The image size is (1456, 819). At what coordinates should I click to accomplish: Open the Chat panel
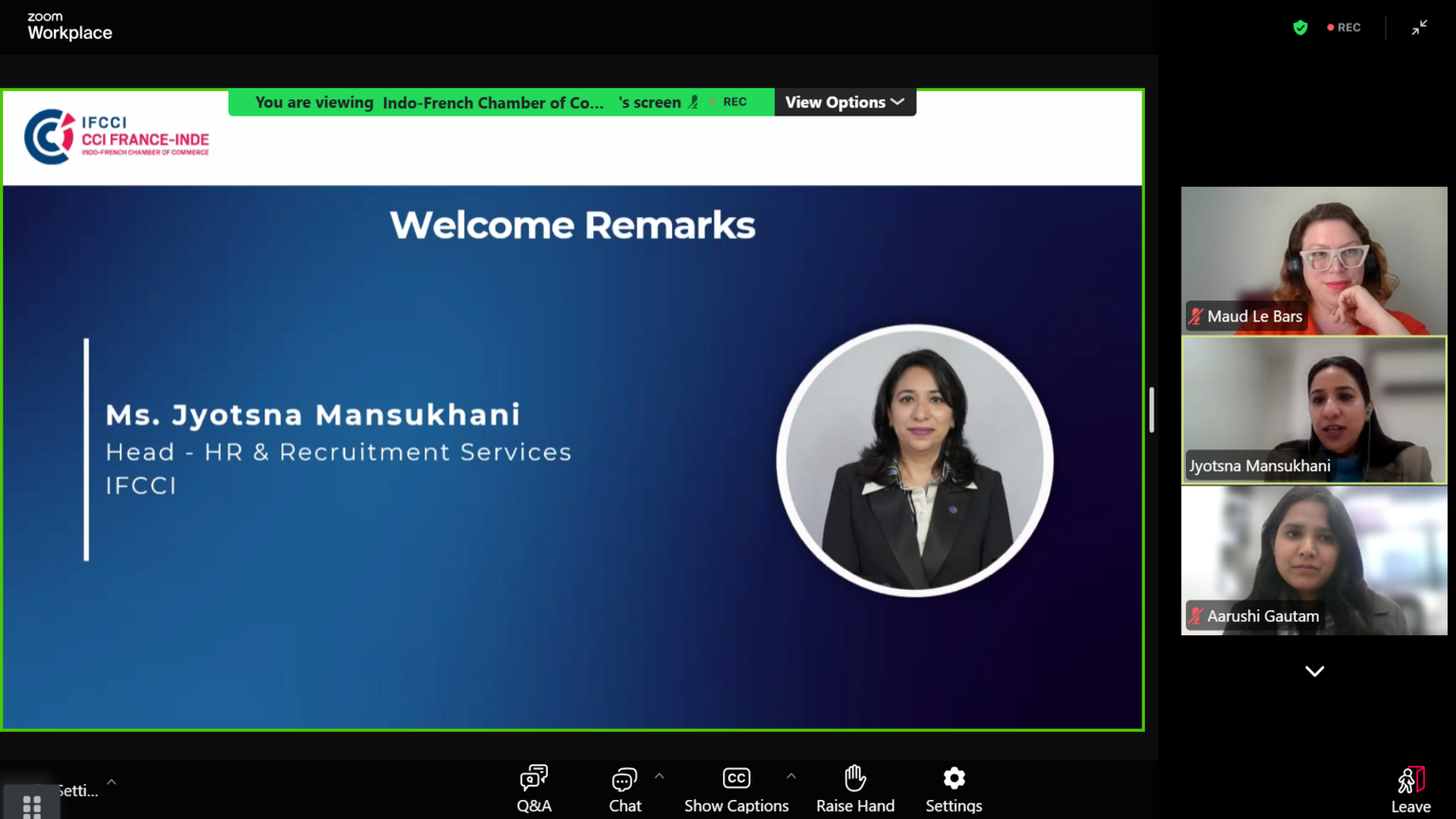pos(625,789)
